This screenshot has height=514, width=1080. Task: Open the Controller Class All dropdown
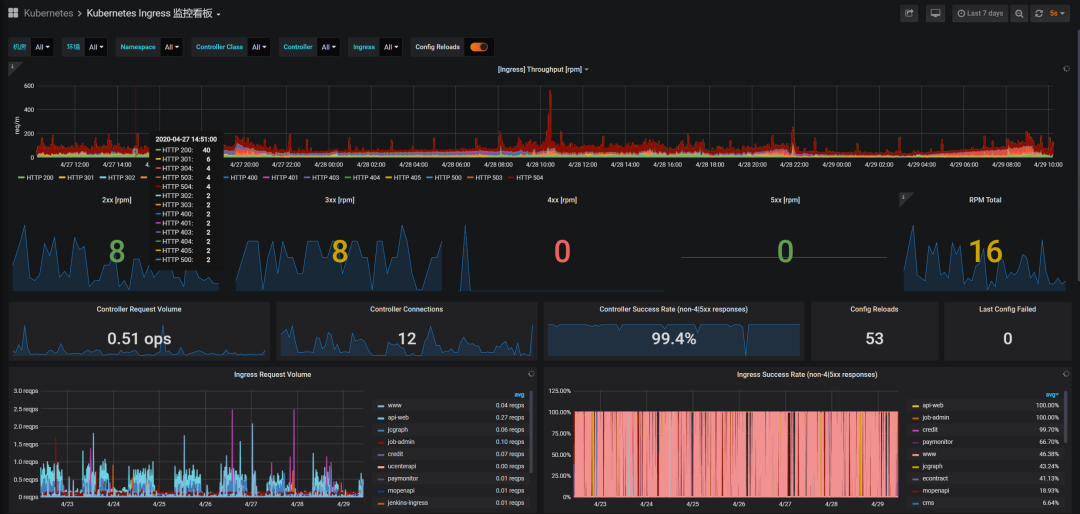tap(259, 47)
